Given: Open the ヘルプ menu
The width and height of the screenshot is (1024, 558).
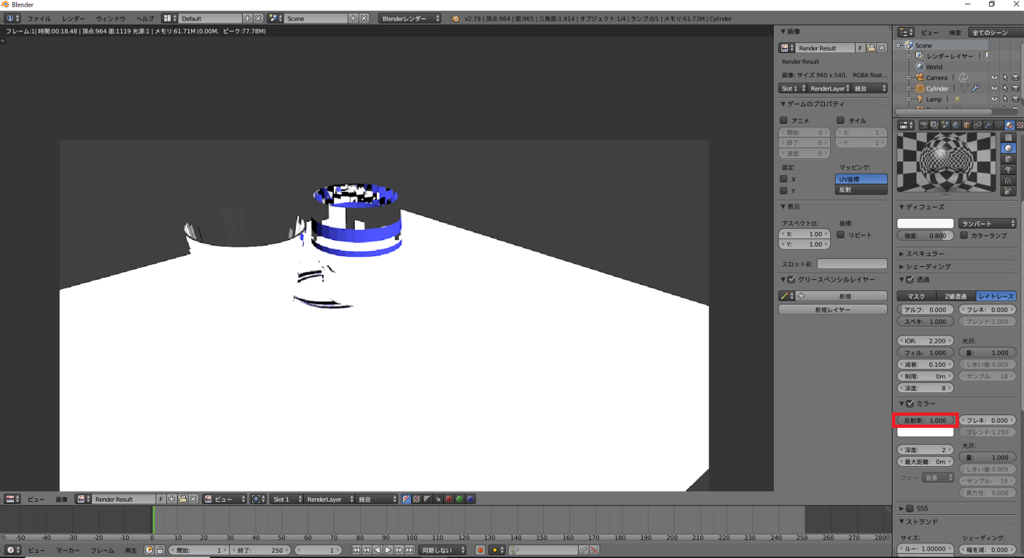Looking at the screenshot, I should (145, 18).
